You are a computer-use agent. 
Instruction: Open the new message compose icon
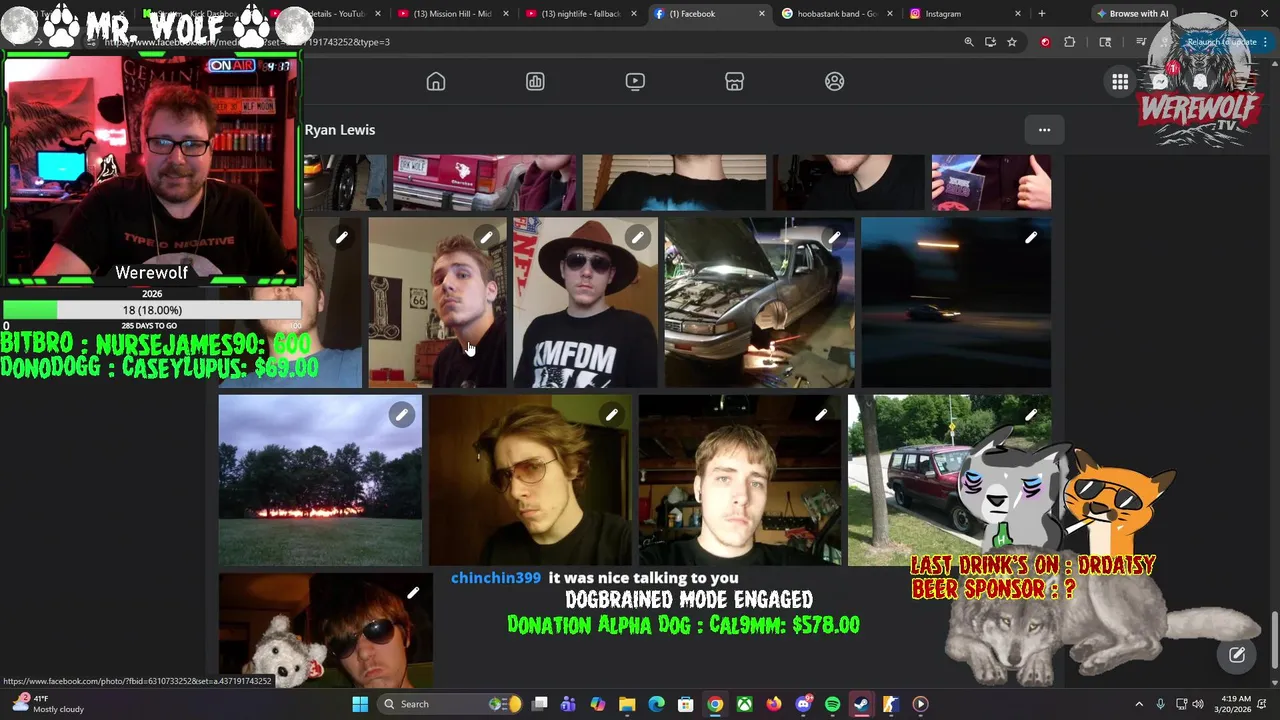(x=1237, y=655)
